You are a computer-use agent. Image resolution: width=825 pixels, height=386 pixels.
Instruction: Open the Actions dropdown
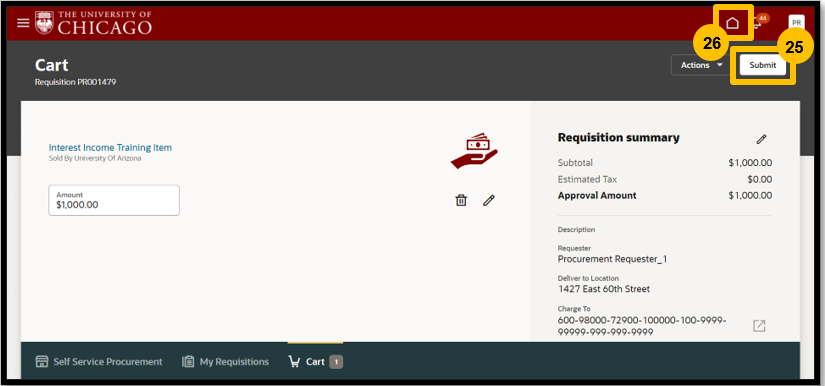702,65
